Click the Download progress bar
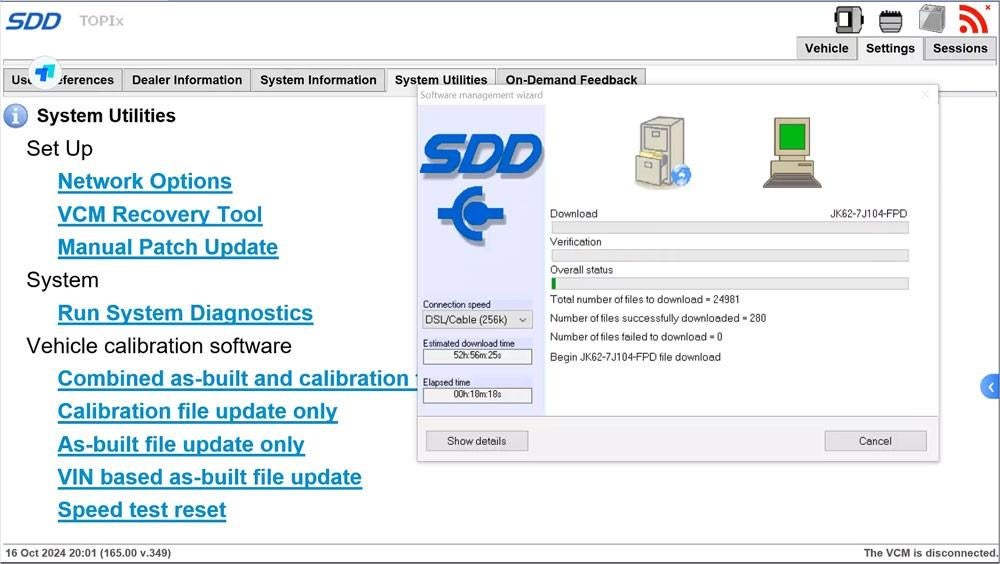Image resolution: width=1000 pixels, height=564 pixels. (x=730, y=228)
